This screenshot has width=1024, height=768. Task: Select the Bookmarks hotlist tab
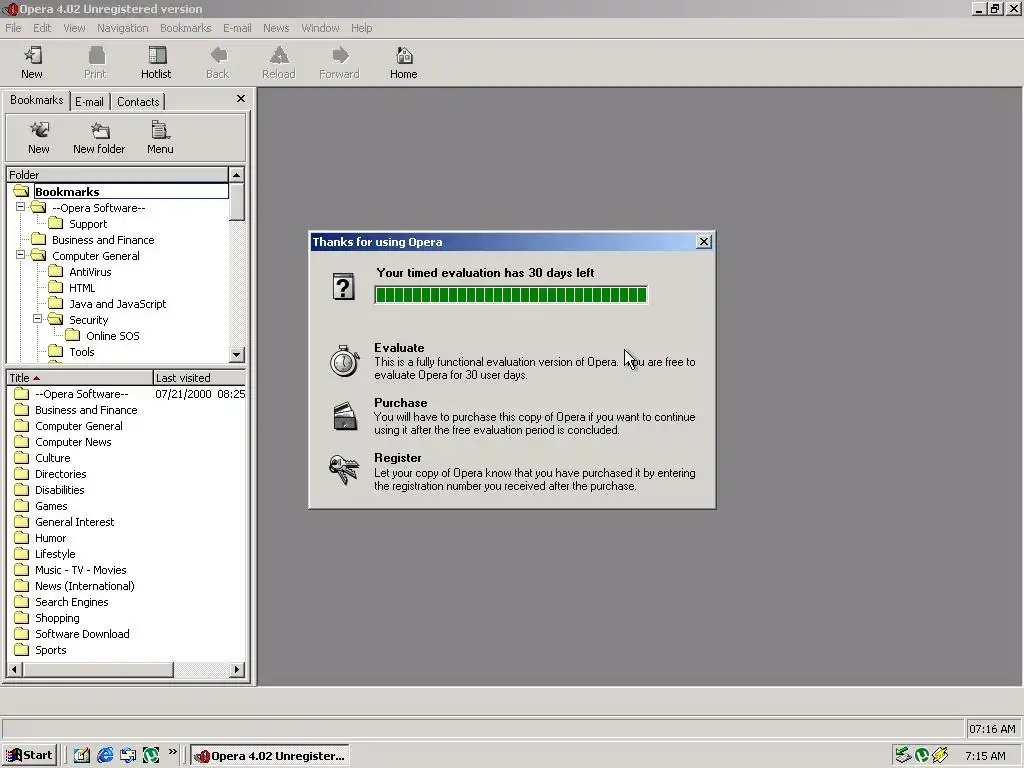coord(37,100)
